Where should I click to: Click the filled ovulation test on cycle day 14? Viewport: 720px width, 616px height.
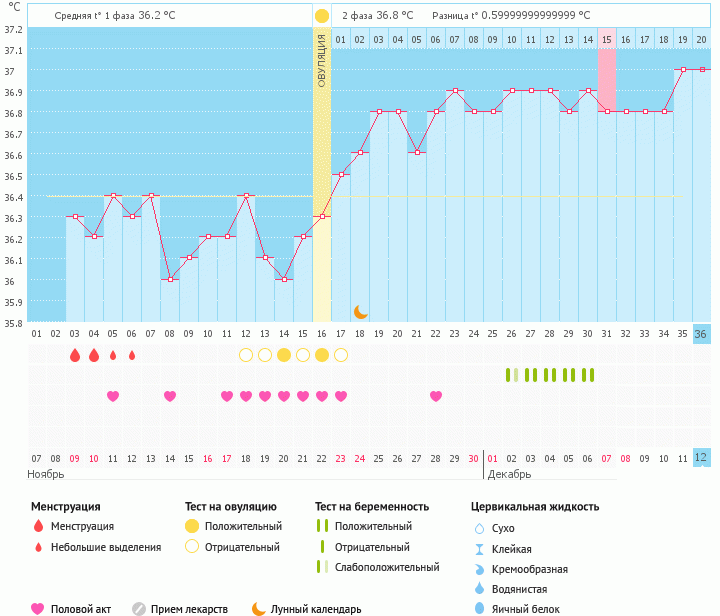pos(284,355)
